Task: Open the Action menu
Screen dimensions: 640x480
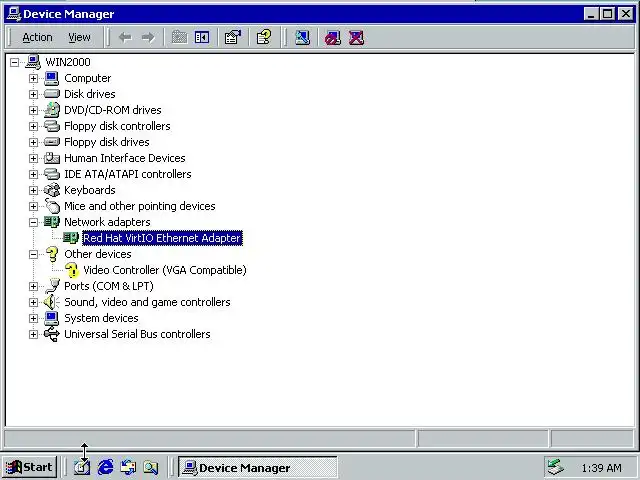Action: (x=37, y=38)
